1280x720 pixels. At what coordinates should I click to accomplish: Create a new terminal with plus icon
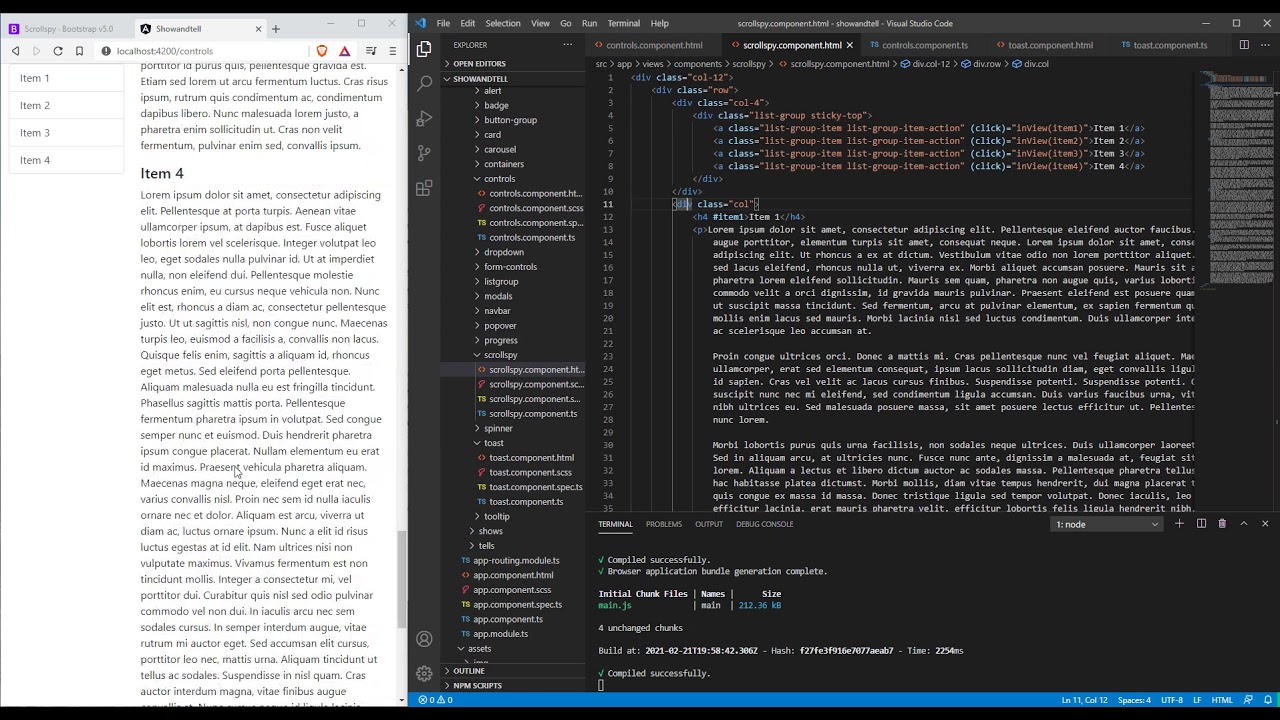click(1179, 523)
